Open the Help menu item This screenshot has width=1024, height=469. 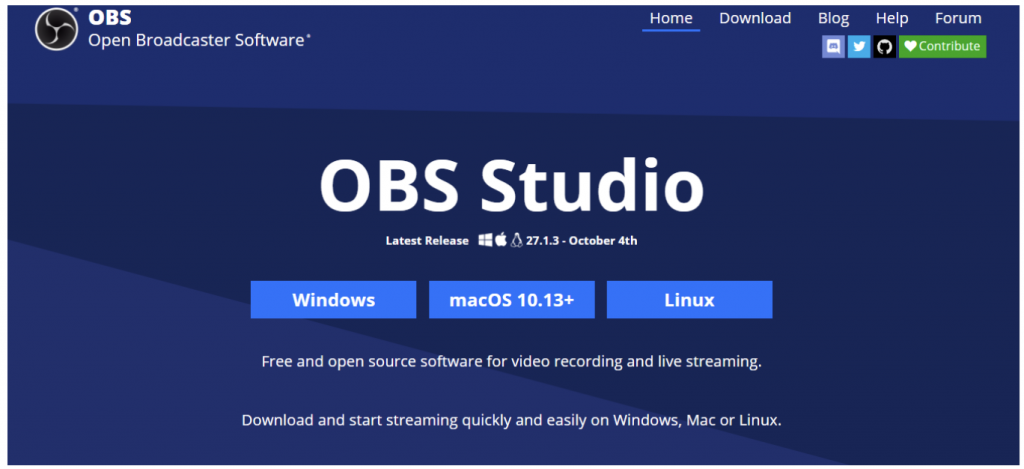point(891,18)
